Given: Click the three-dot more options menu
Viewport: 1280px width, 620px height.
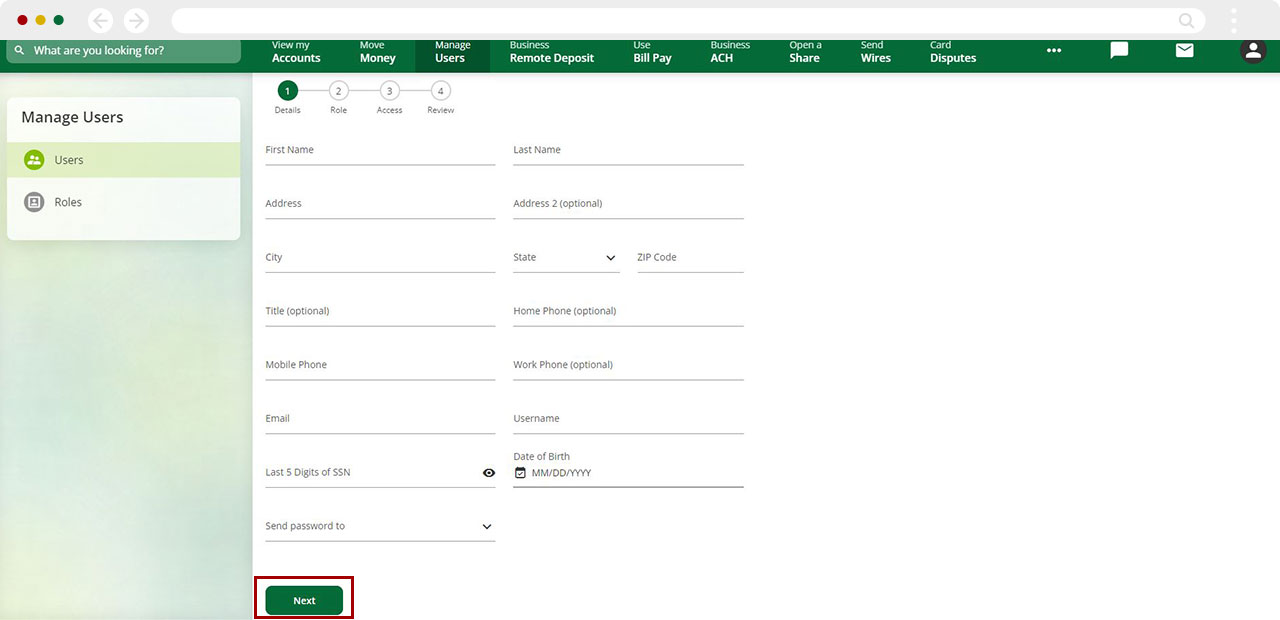Looking at the screenshot, I should [x=1054, y=51].
